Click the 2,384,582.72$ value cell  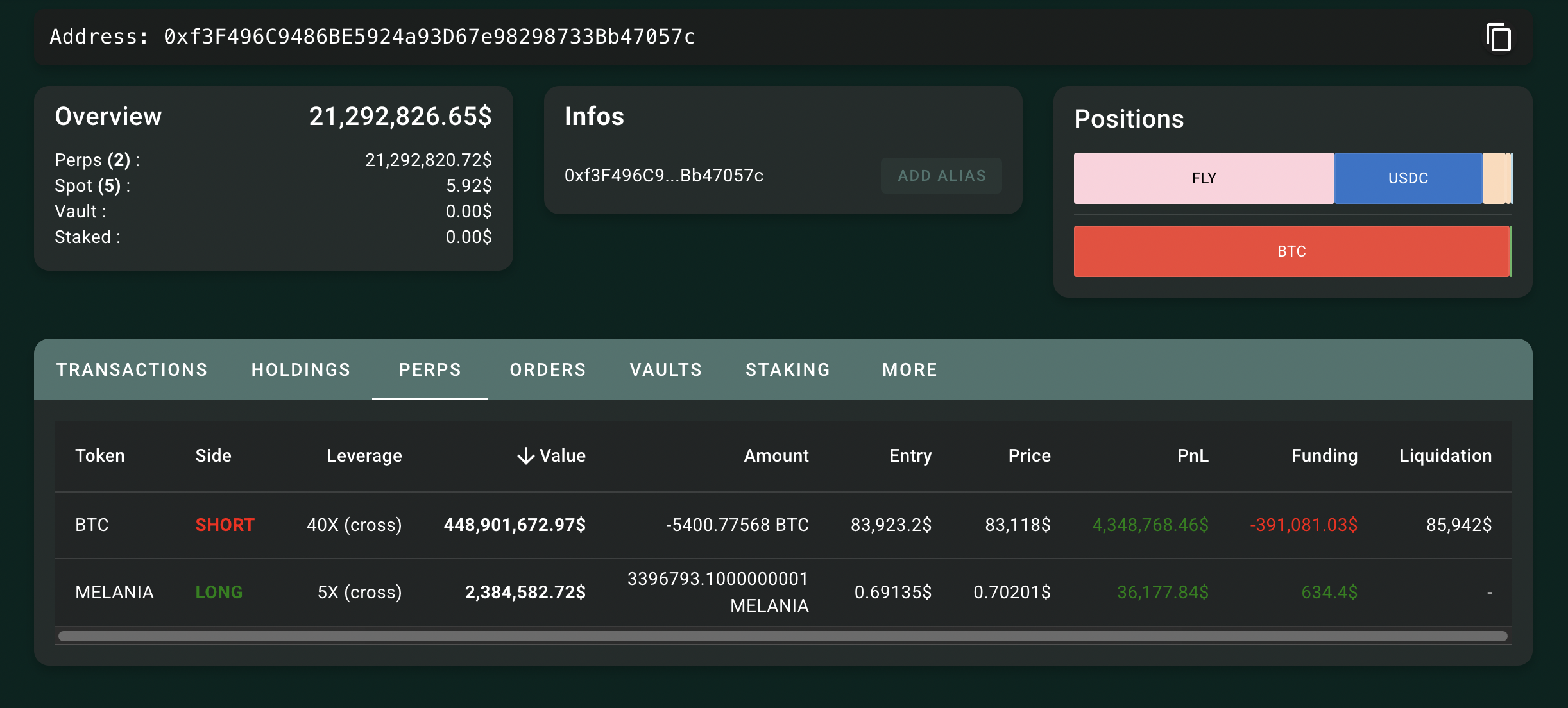point(525,593)
